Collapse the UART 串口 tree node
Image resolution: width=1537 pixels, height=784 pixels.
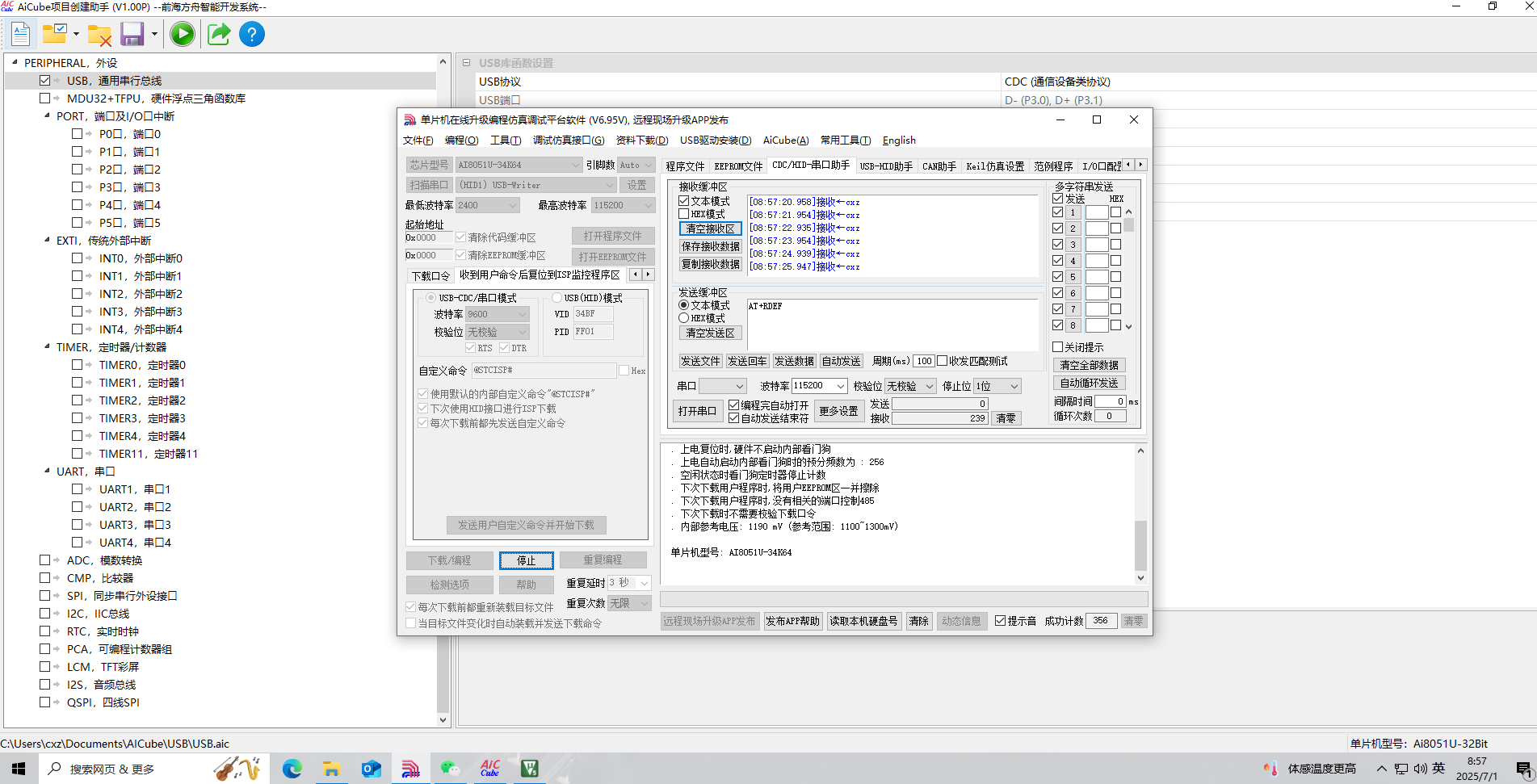coord(47,471)
